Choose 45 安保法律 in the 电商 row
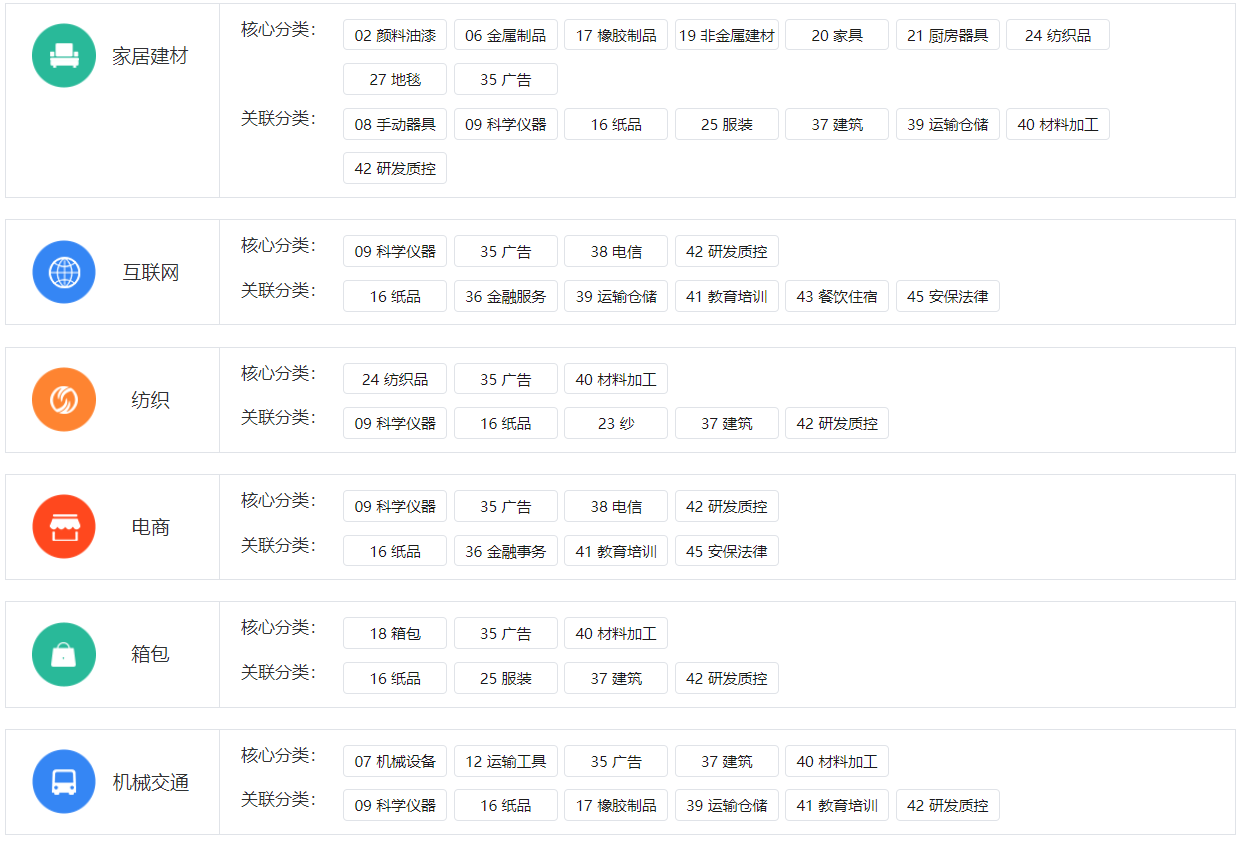The height and width of the screenshot is (841, 1241). click(727, 551)
